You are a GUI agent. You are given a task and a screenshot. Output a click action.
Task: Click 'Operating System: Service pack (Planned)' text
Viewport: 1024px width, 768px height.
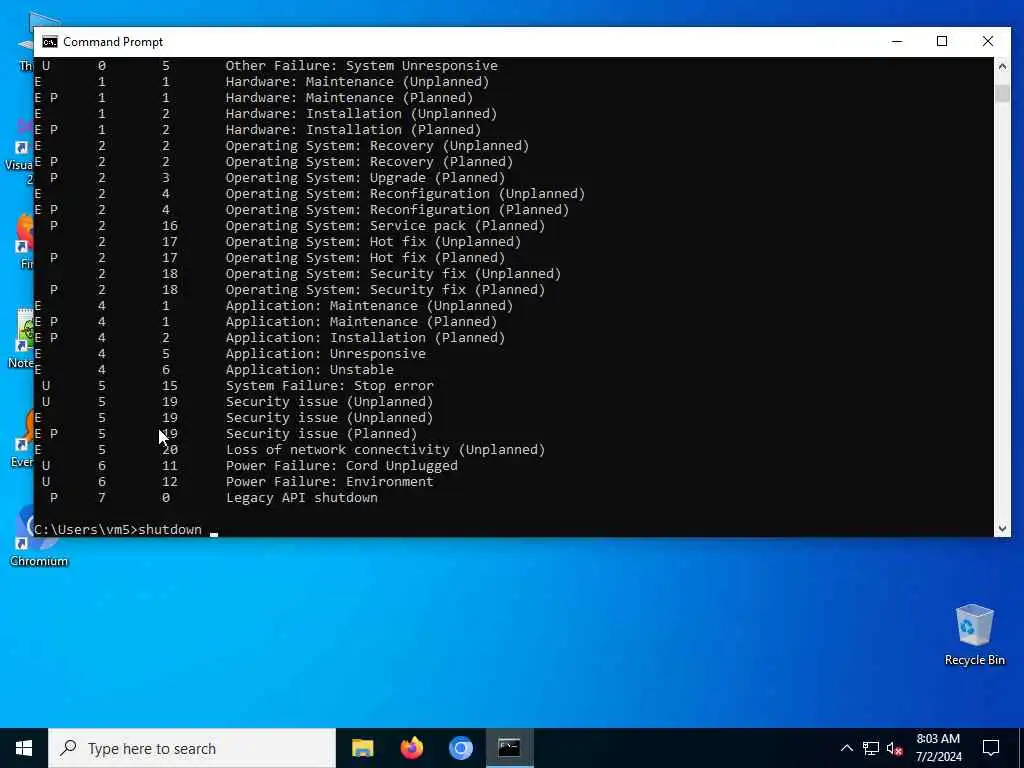pyautogui.click(x=385, y=225)
